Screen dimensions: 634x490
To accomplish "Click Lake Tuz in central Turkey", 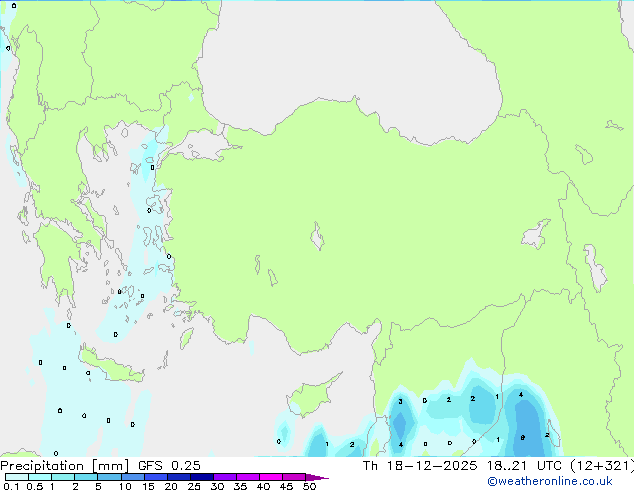I will (317, 237).
